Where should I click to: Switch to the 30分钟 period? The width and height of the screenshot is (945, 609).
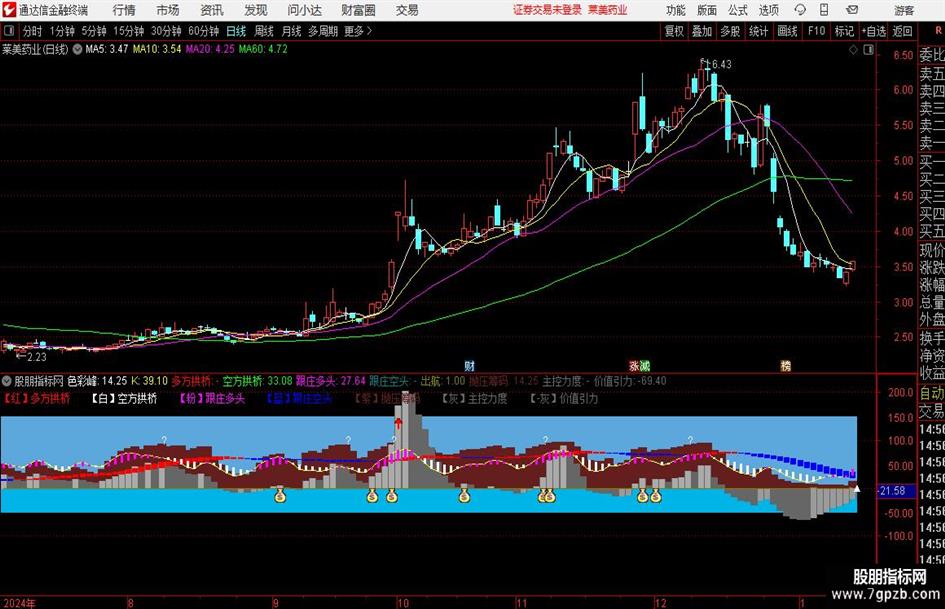point(166,31)
